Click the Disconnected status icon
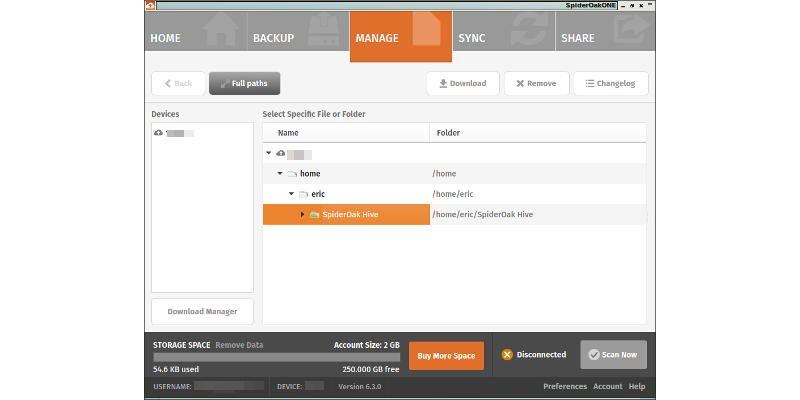Viewport: 800px width, 400px height. click(x=507, y=355)
